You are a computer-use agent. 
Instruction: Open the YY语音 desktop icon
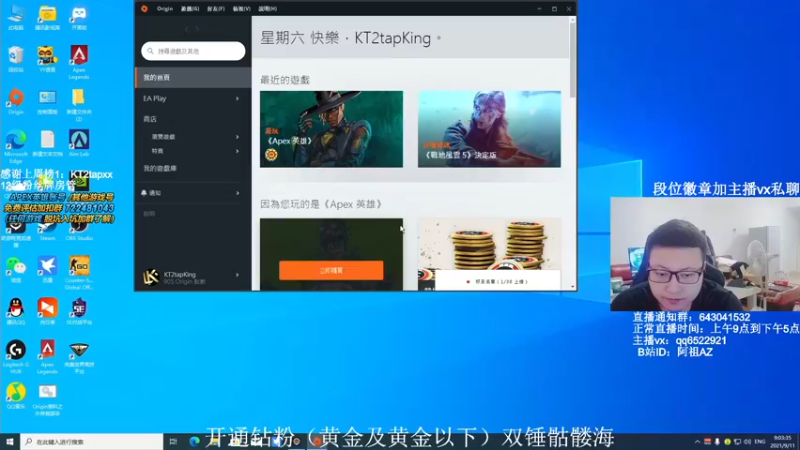[x=47, y=59]
